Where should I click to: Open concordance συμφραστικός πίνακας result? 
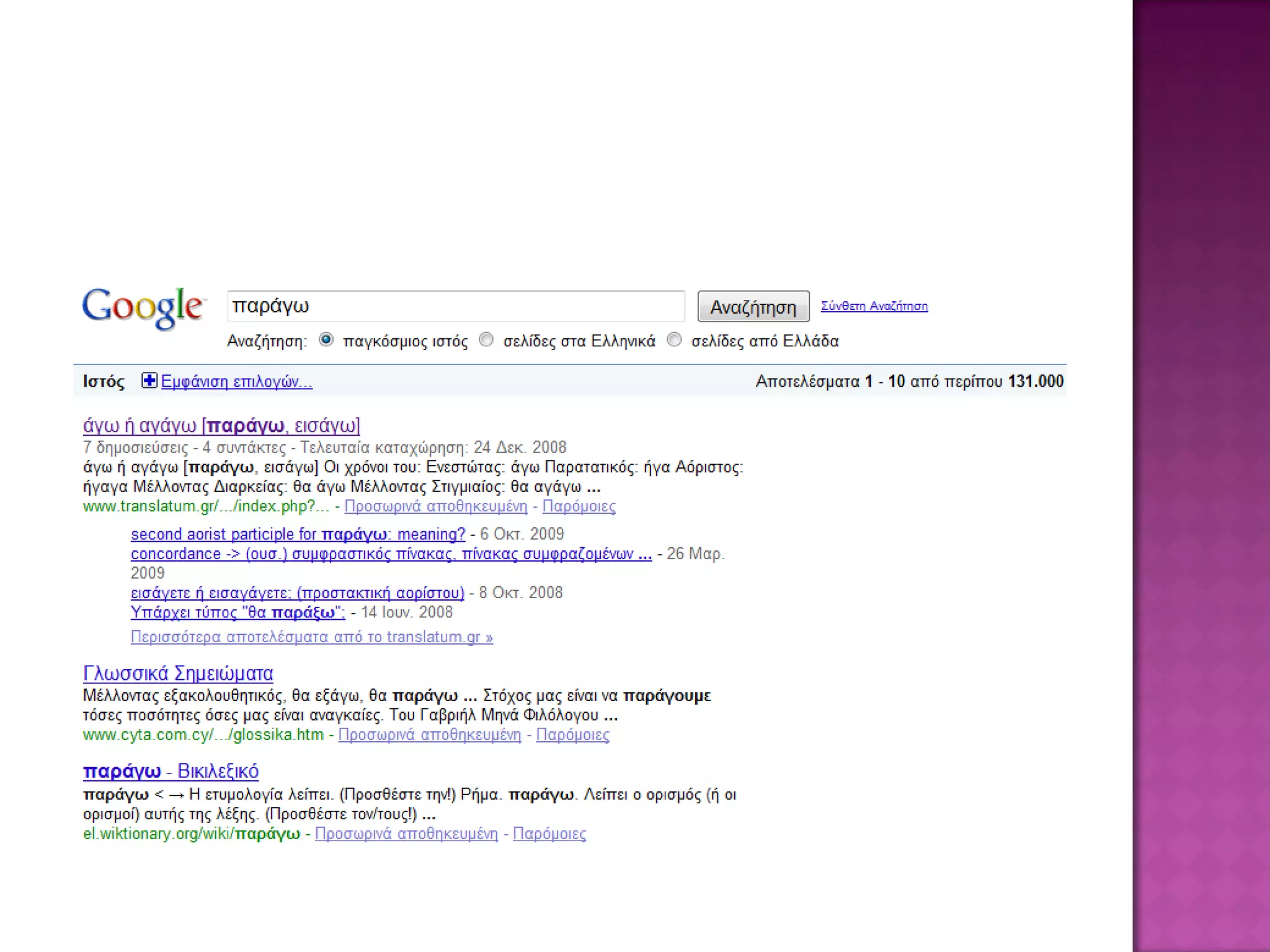[391, 554]
